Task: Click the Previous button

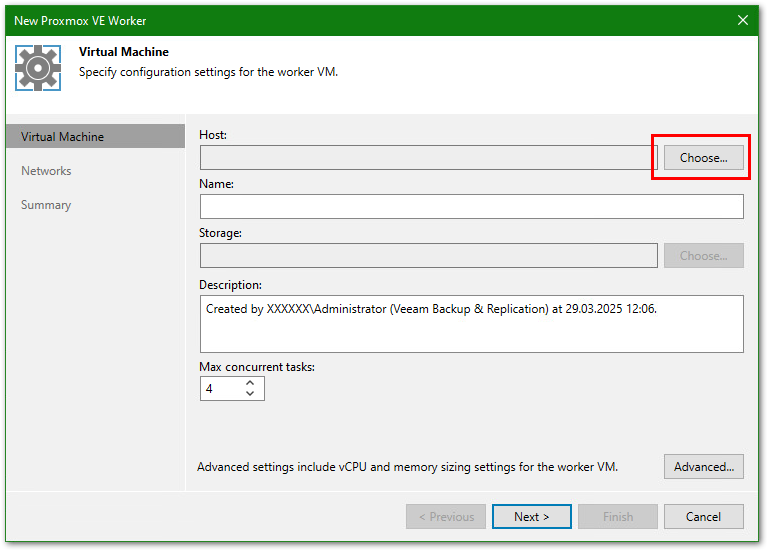Action: tap(446, 517)
